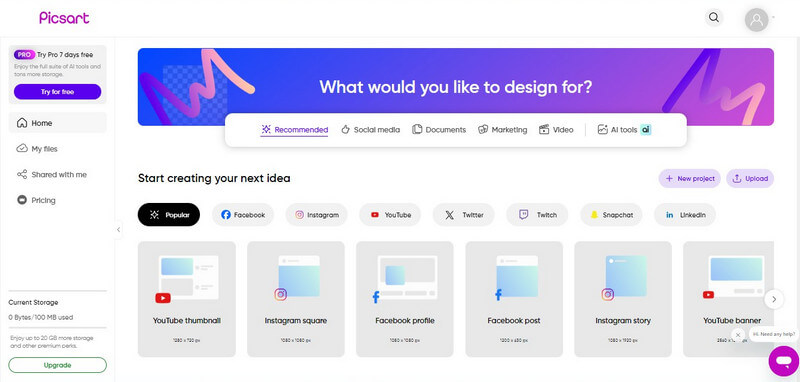Click the green Upgrade button
The height and width of the screenshot is (382, 800).
point(58,365)
